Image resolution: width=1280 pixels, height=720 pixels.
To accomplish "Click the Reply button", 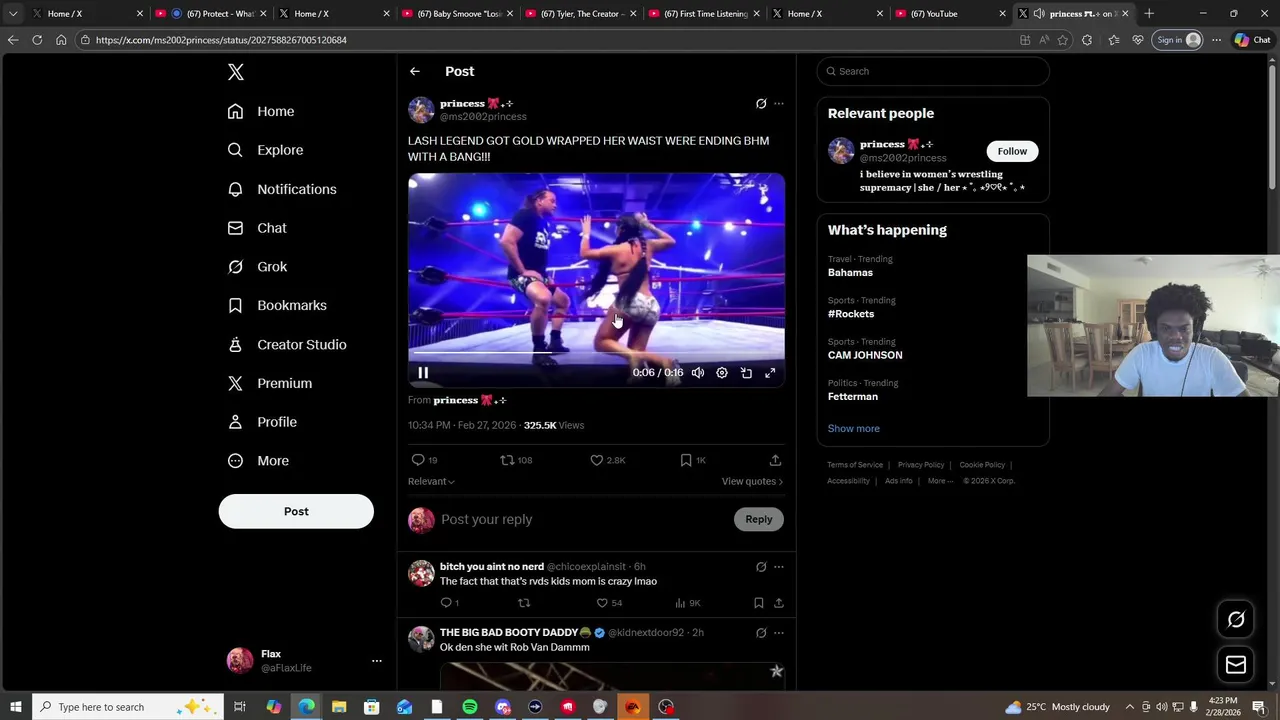I will (x=759, y=519).
